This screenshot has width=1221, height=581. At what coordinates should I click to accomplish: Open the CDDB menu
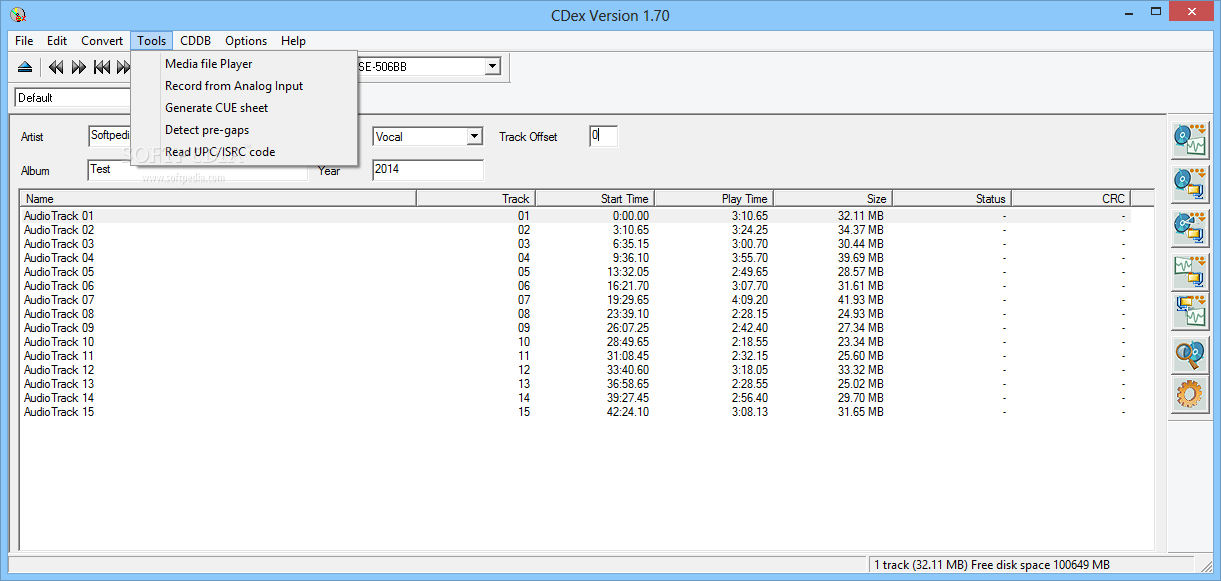(195, 41)
